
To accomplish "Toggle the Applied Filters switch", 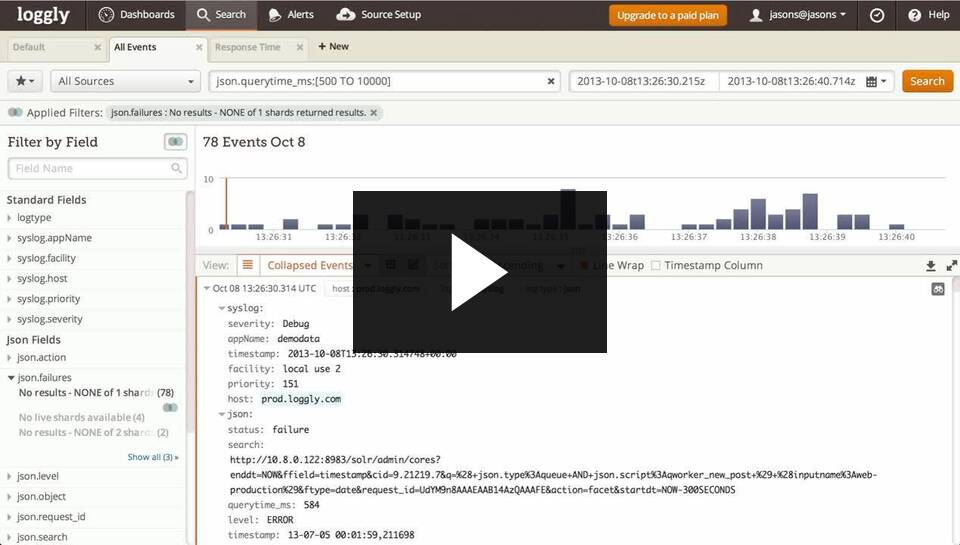I will [x=15, y=112].
